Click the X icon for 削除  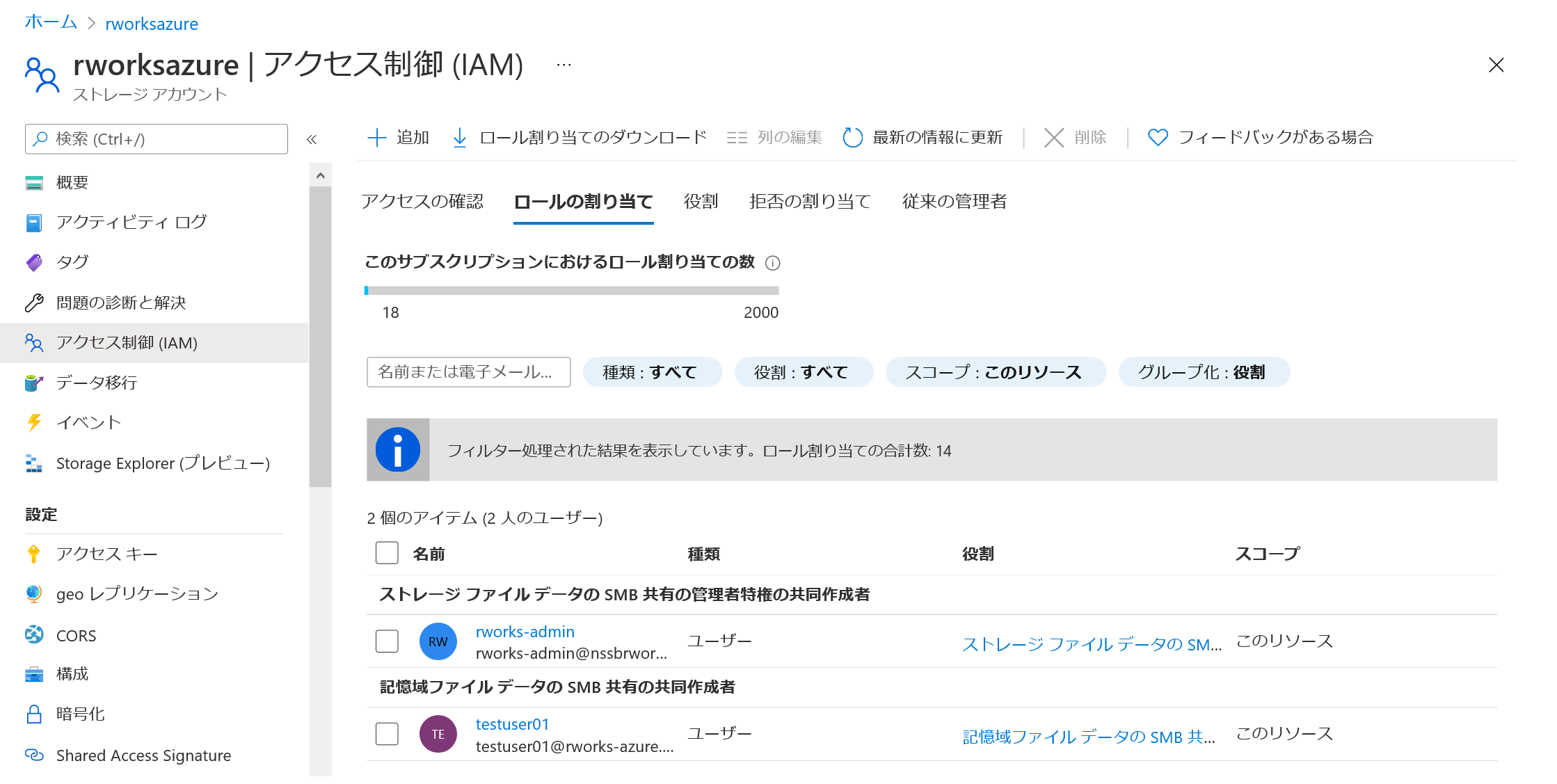[1054, 138]
